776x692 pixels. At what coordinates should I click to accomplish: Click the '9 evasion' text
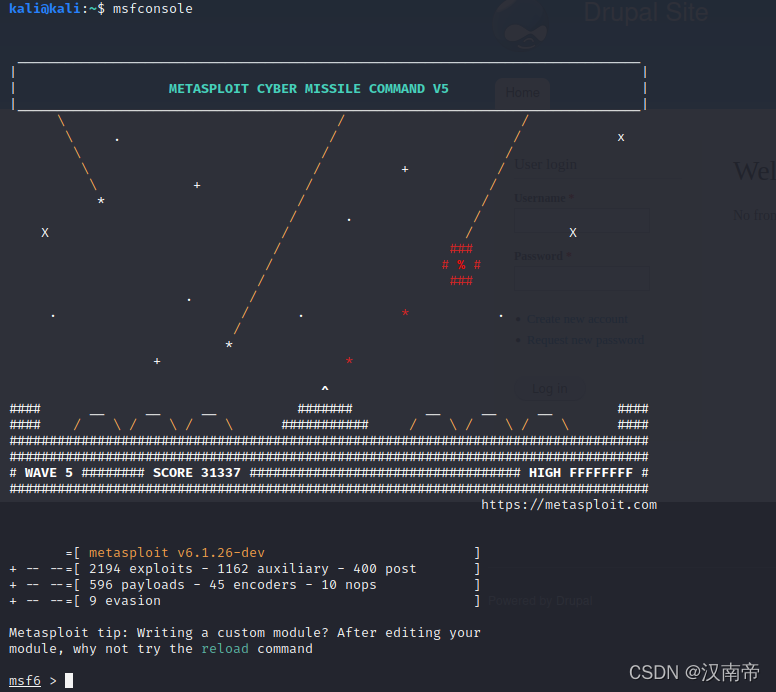(125, 600)
